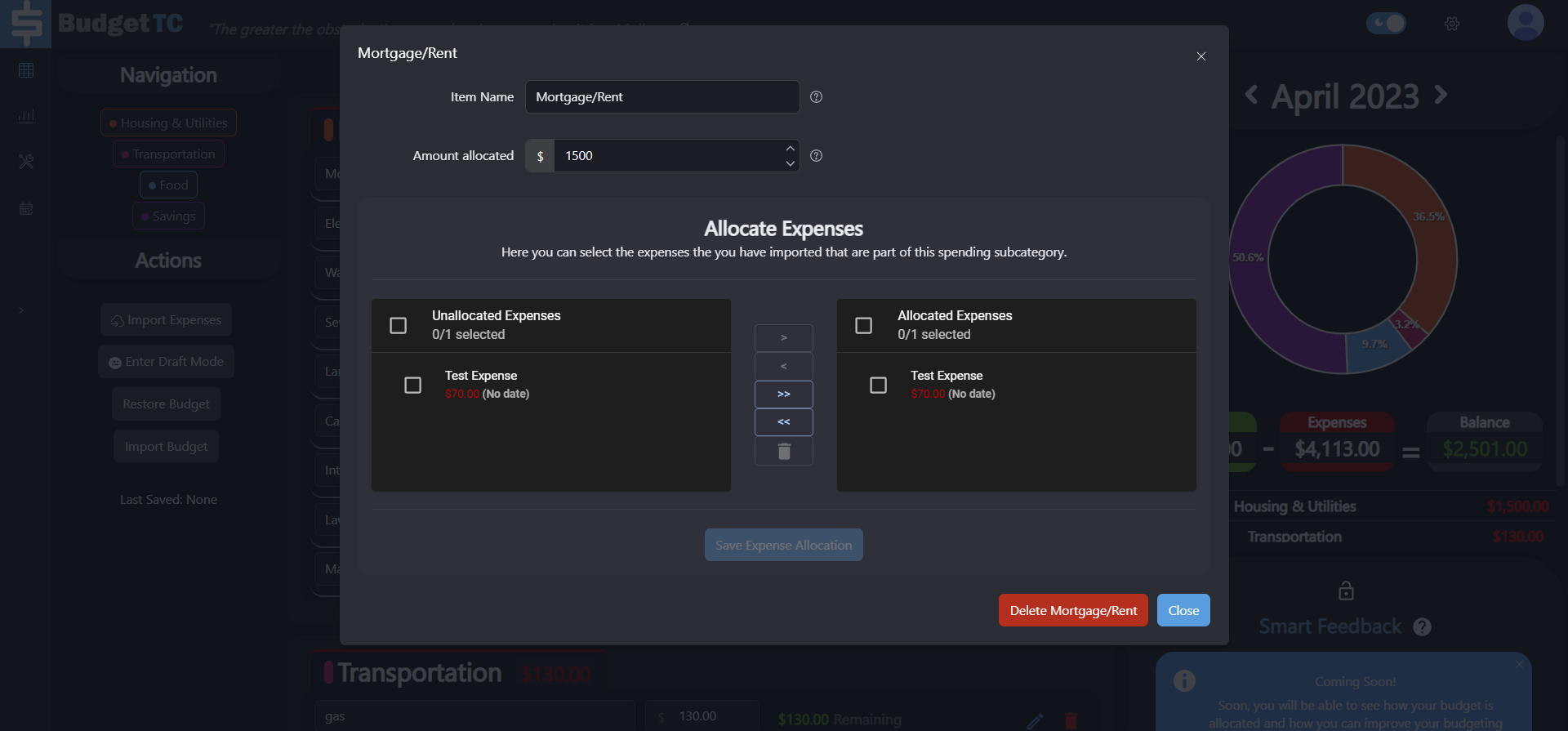The height and width of the screenshot is (731, 1568).
Task: Check the Allocated Expenses select-all checkbox
Action: (864, 326)
